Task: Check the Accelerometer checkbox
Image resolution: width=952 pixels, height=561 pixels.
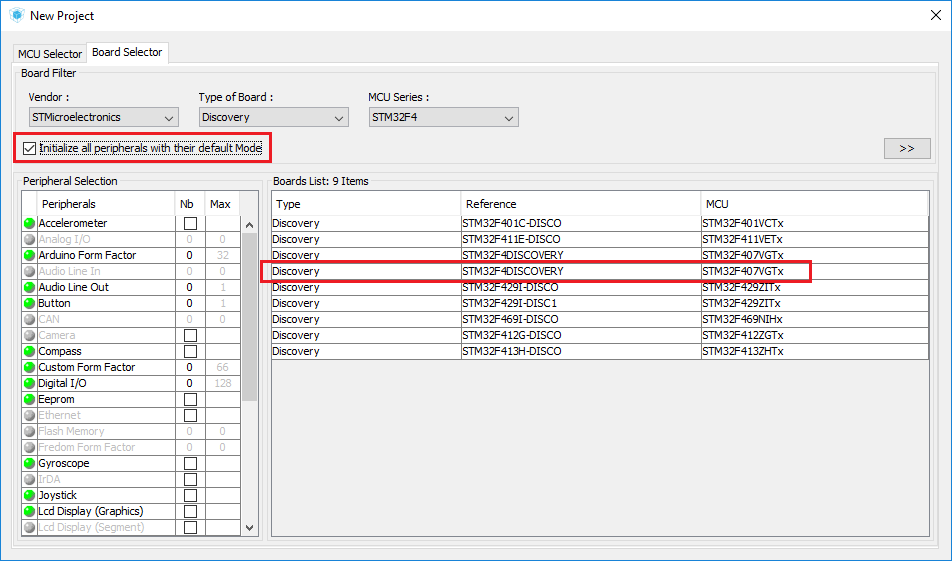Action: pos(190,224)
